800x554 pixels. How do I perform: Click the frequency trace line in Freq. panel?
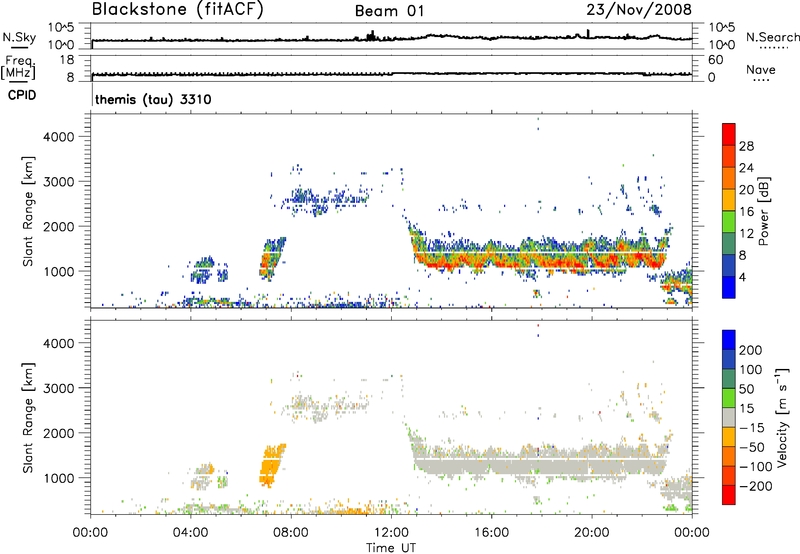point(392,74)
